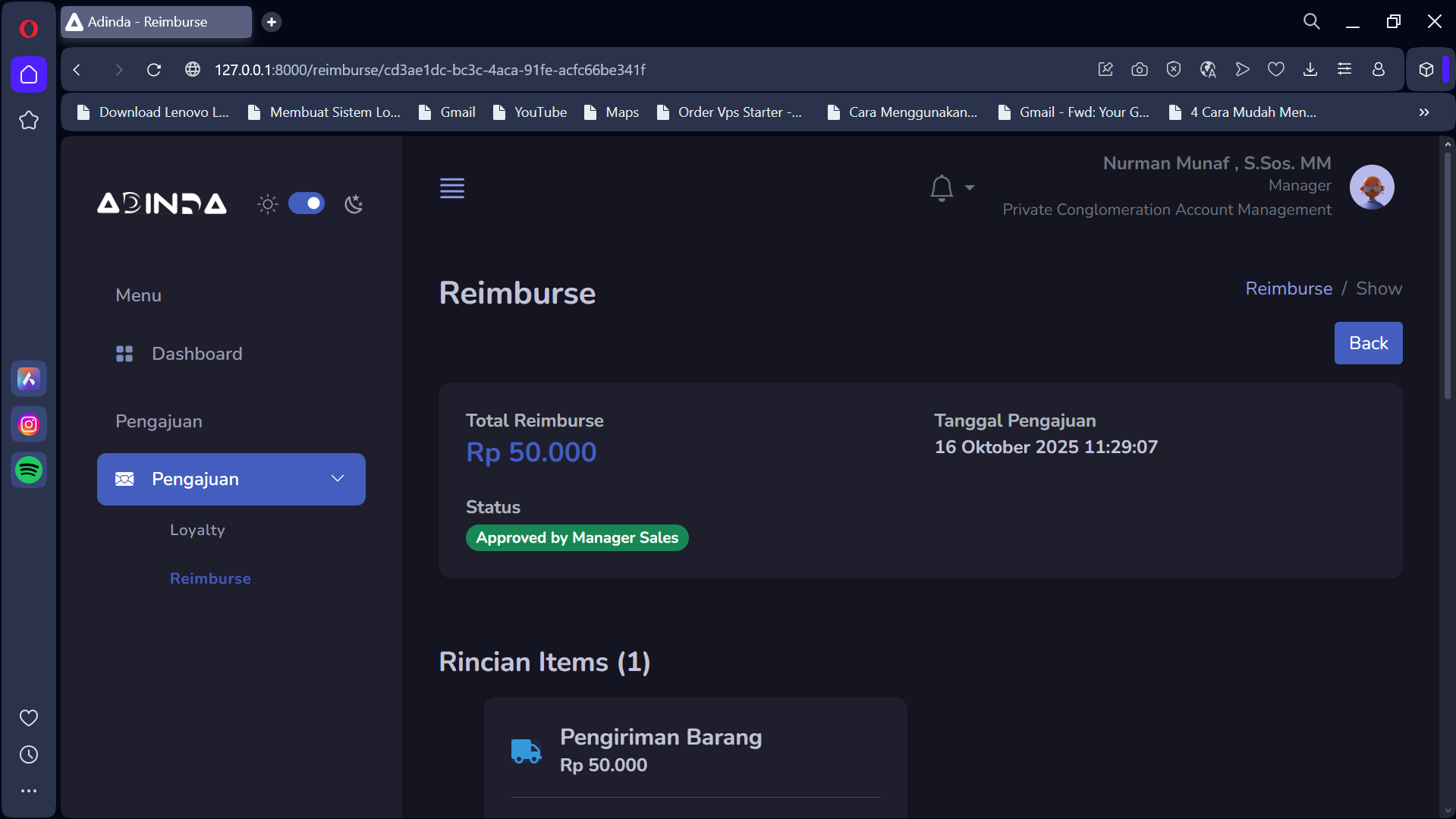Click the sun light-mode icon
This screenshot has width=1456, height=819.
(x=267, y=203)
